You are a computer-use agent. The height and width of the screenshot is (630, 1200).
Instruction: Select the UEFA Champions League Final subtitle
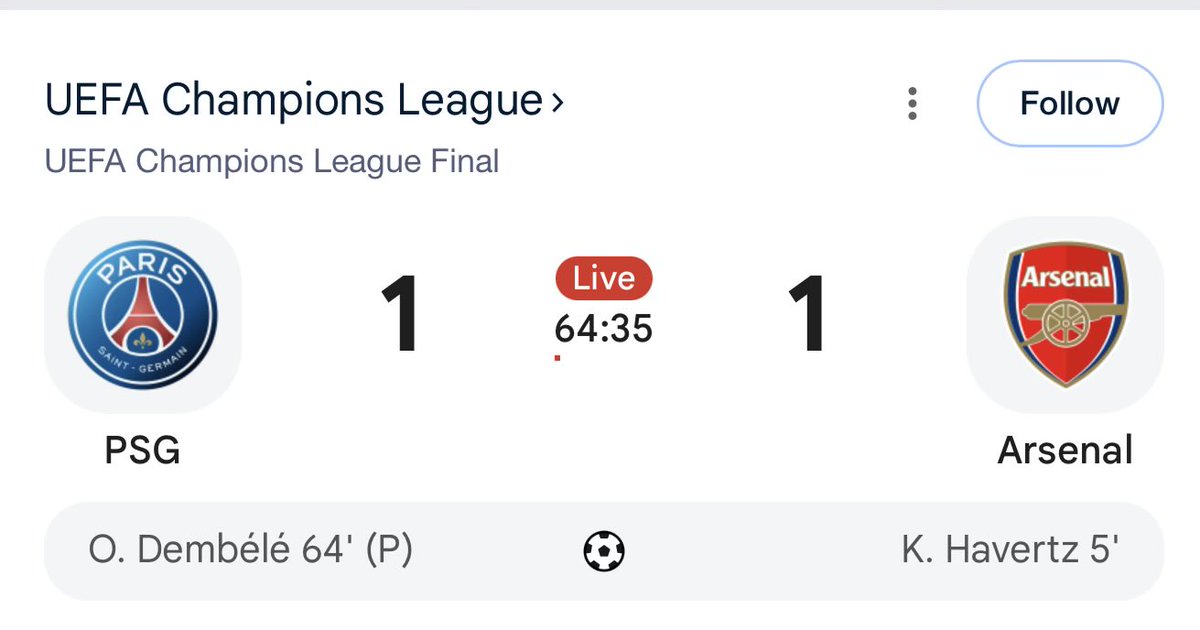pyautogui.click(x=272, y=161)
